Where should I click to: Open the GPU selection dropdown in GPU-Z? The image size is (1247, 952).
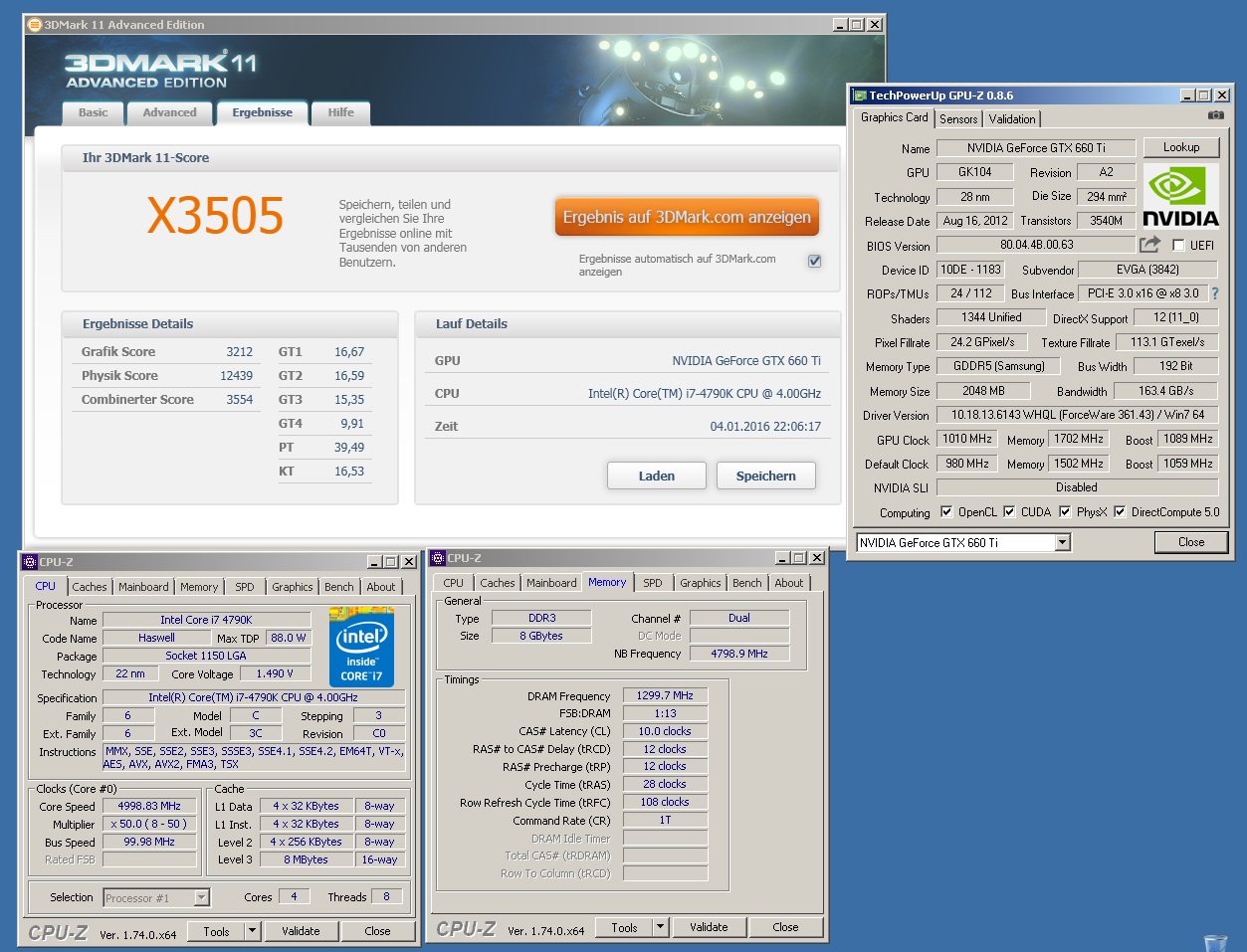click(x=1063, y=542)
